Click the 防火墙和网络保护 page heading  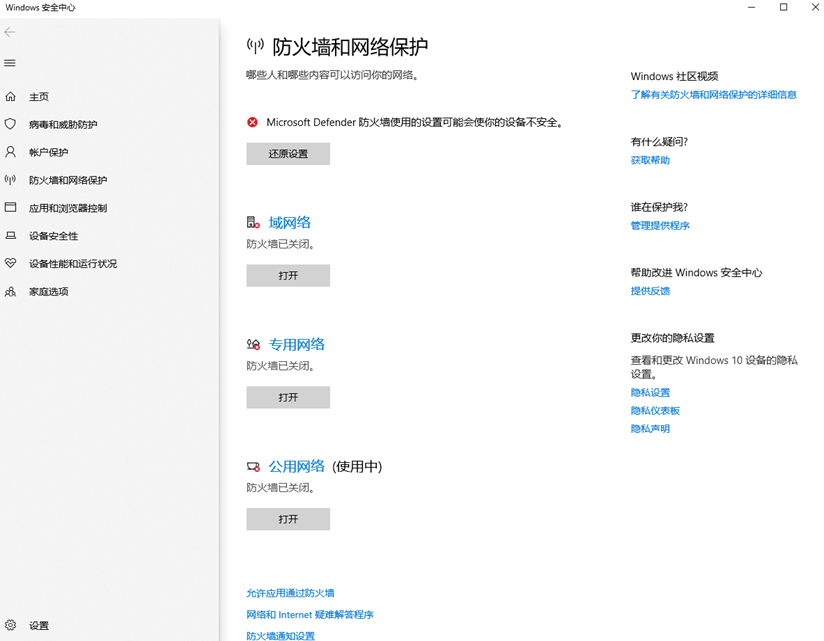350,47
